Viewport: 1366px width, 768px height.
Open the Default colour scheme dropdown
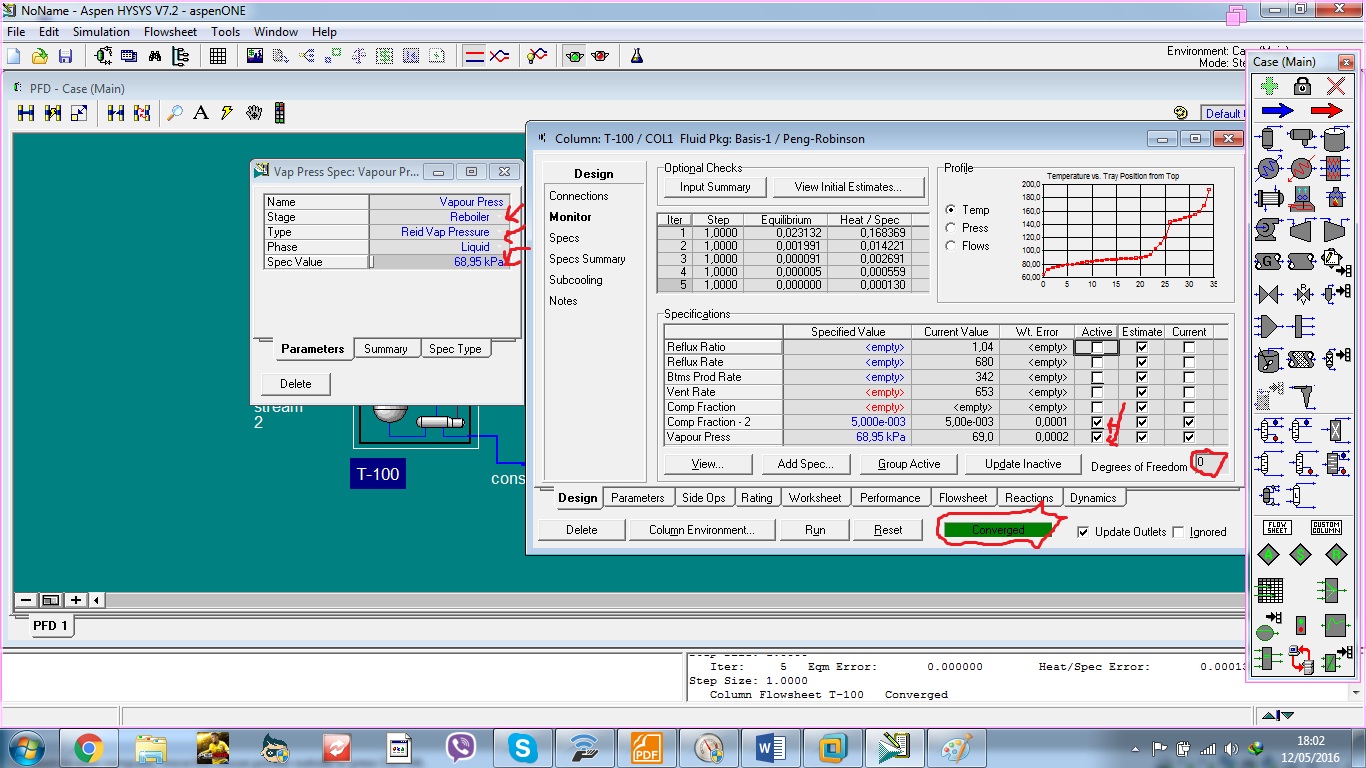pyautogui.click(x=1224, y=113)
